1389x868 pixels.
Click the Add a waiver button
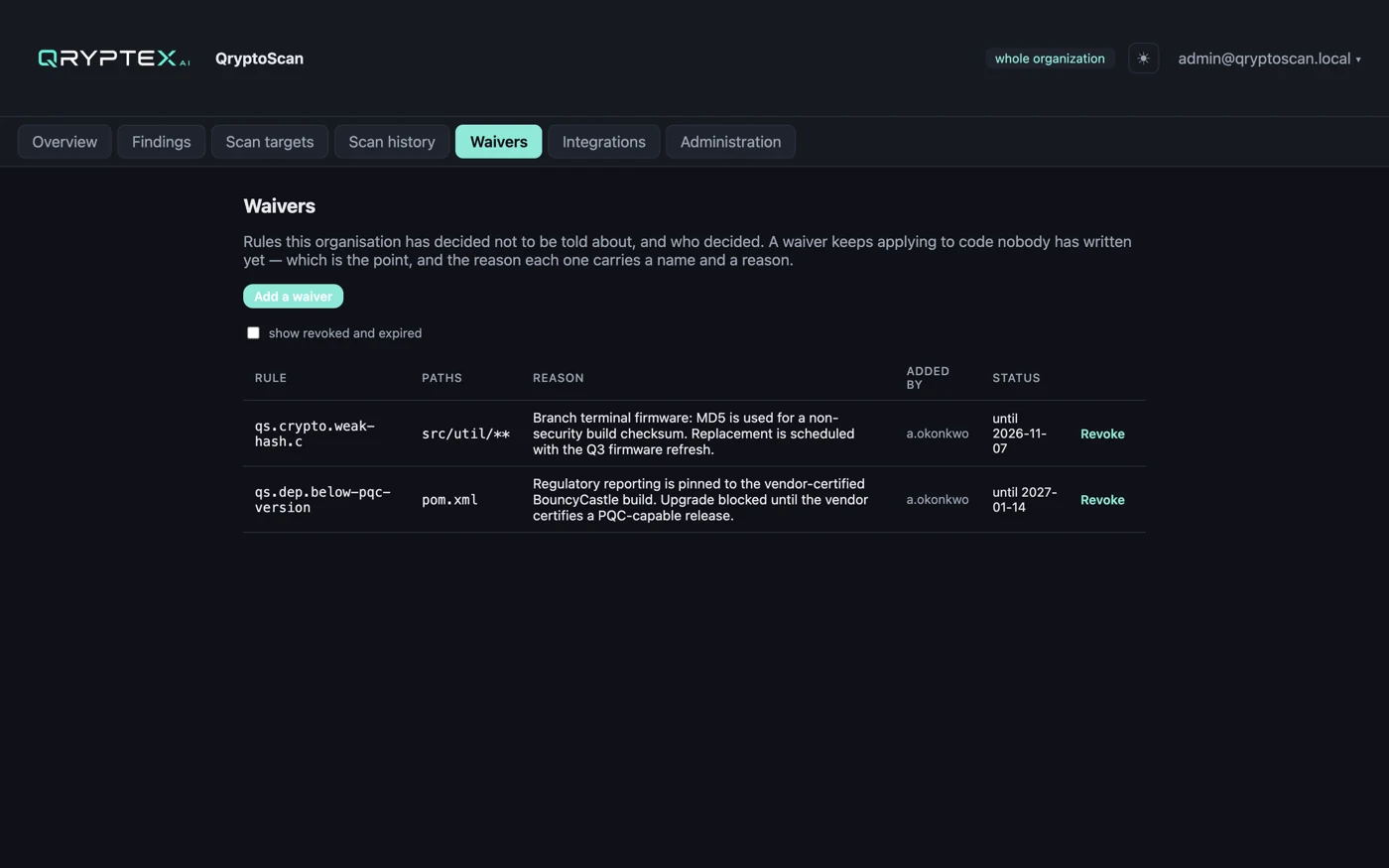[293, 297]
